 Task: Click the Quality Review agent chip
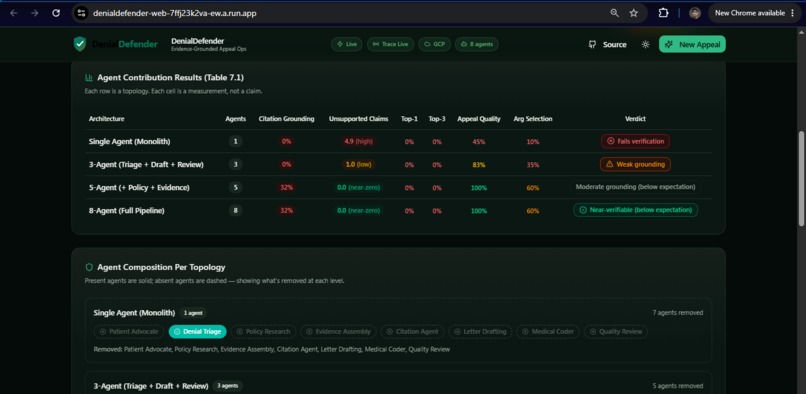pyautogui.click(x=616, y=332)
